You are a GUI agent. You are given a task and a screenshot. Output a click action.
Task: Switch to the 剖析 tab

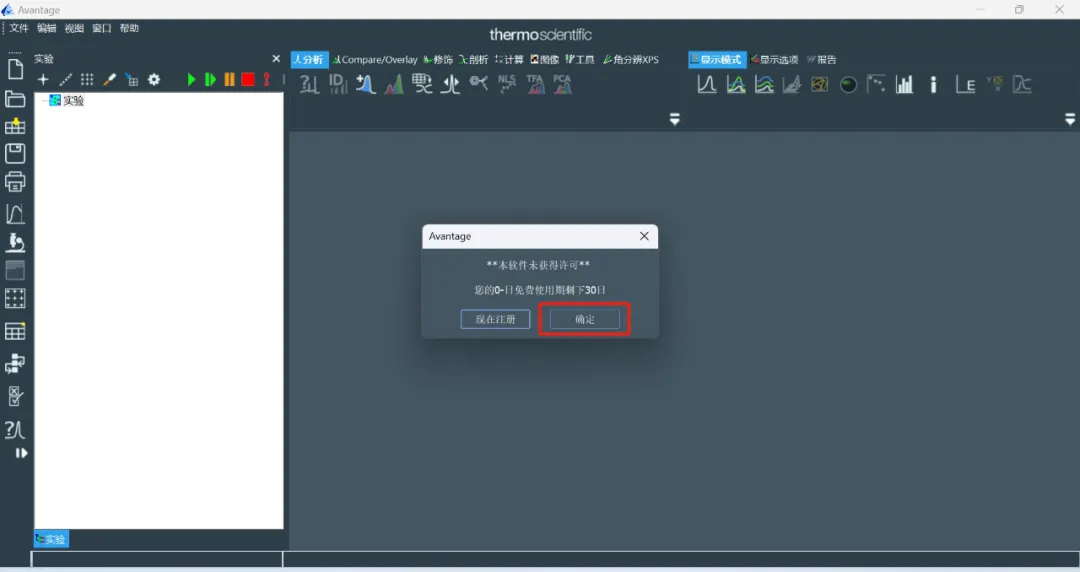(x=474, y=59)
